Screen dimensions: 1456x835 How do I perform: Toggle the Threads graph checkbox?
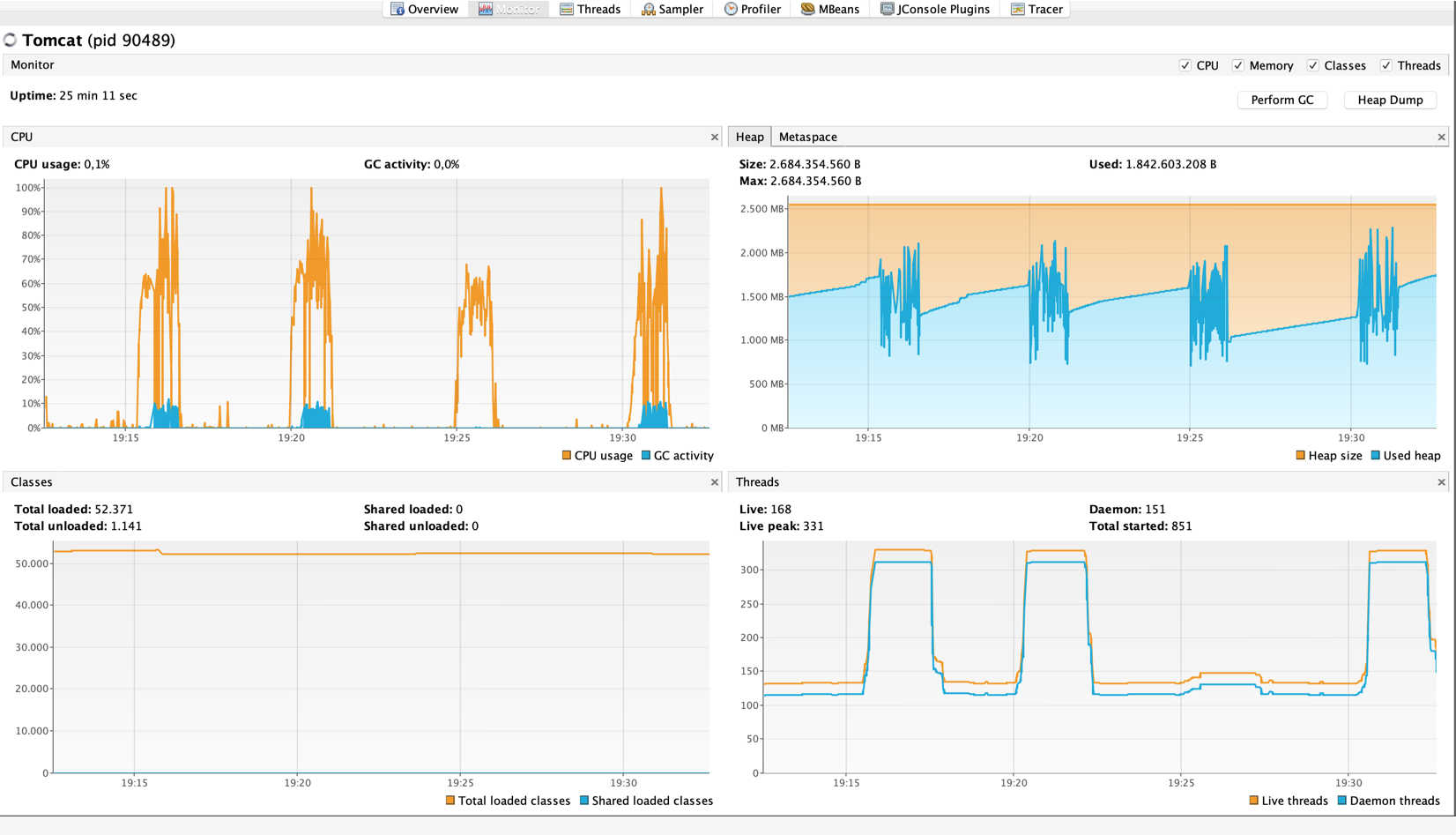pos(1386,65)
